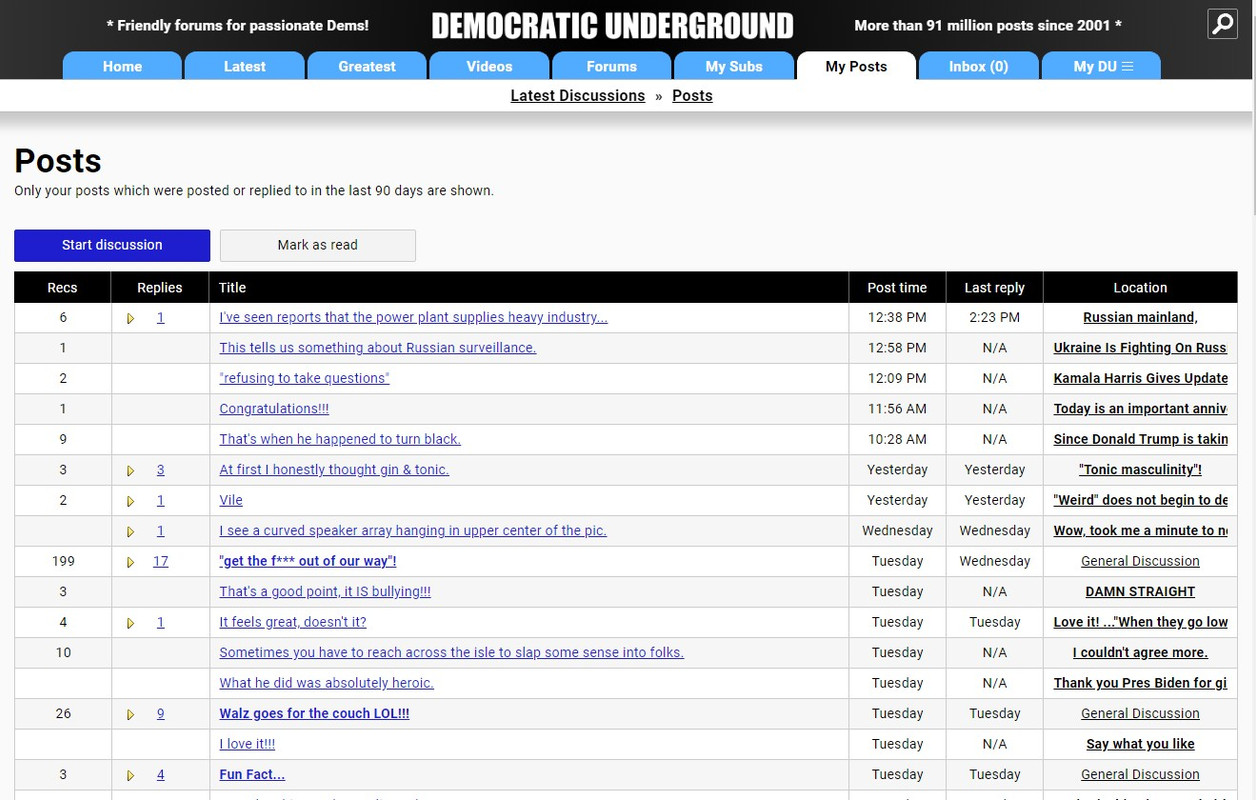Open location "Love it! ...When they go low"

click(x=1140, y=622)
